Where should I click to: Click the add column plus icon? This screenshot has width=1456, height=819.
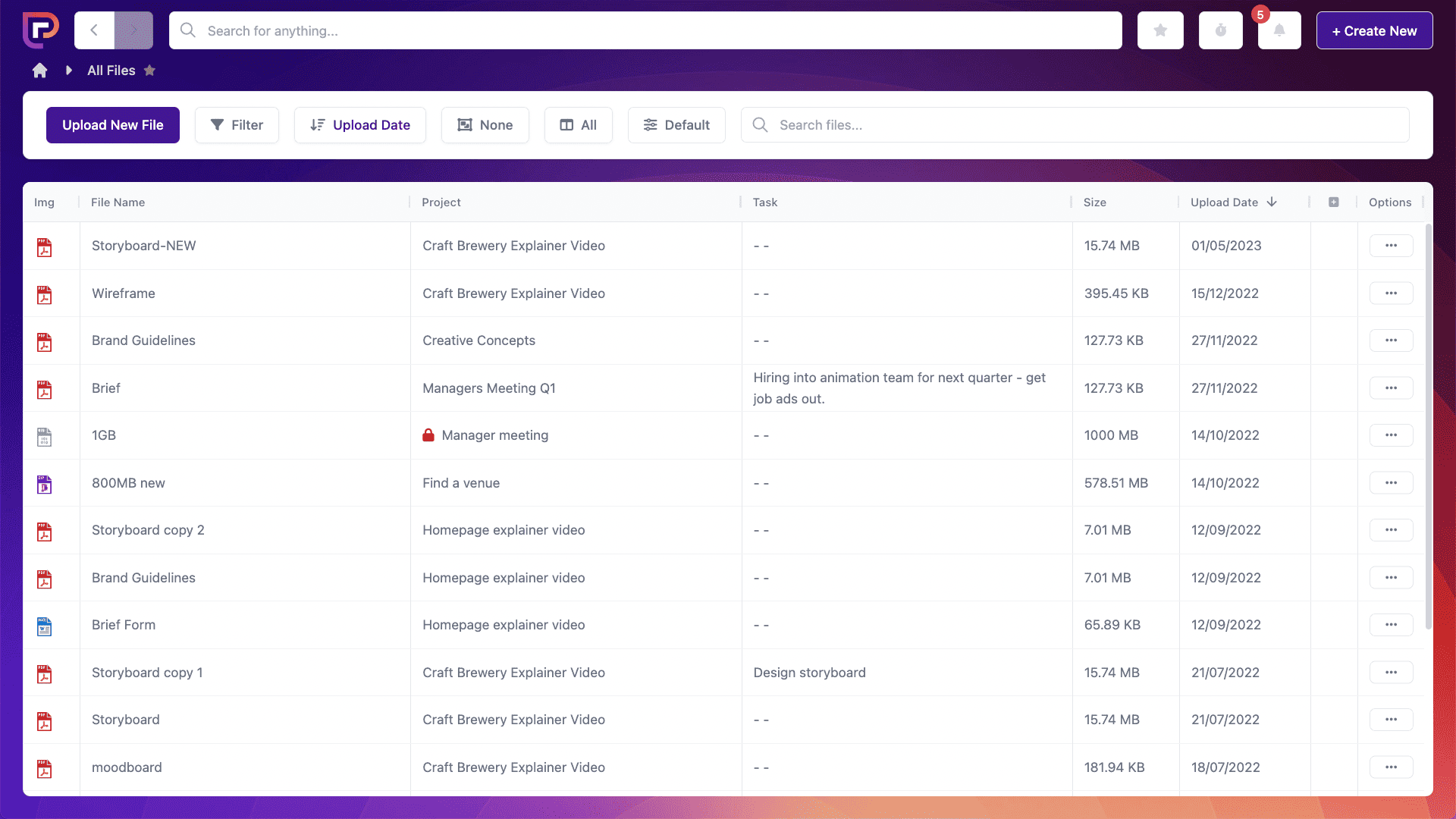1333,202
